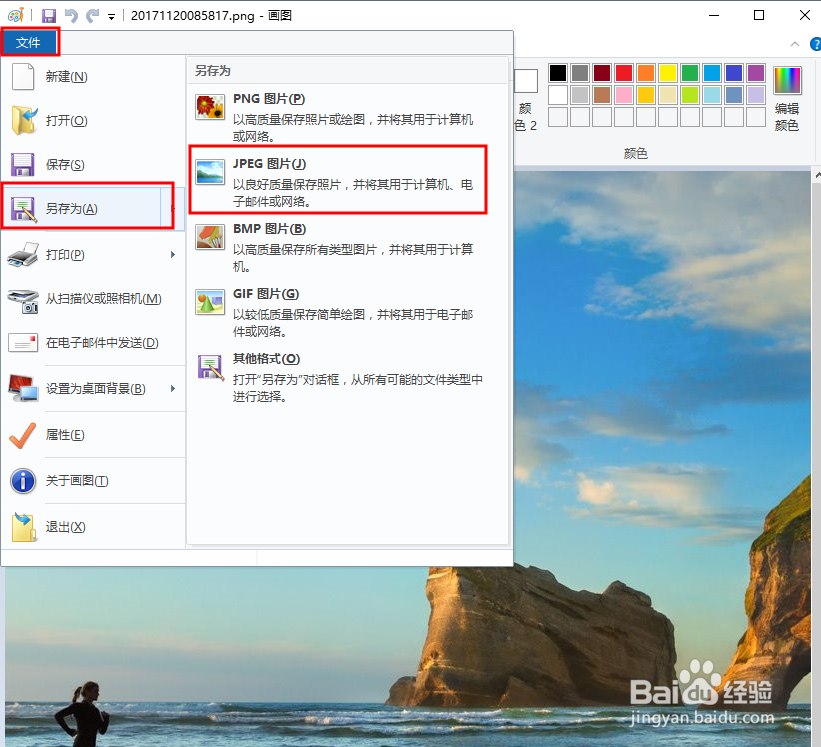This screenshot has height=747, width=821.
Task: Select 打印(P) menu entry
Action: click(93, 254)
